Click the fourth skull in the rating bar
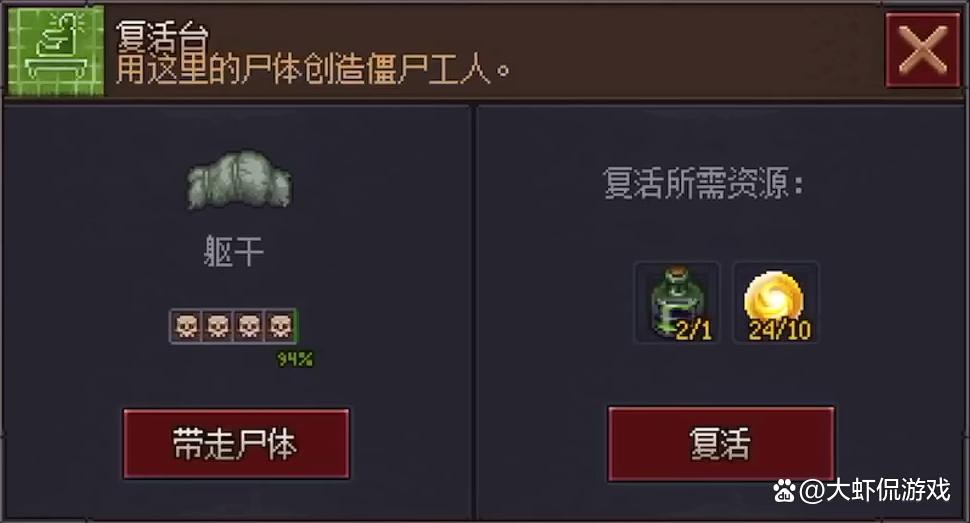970x523 pixels. pos(280,326)
